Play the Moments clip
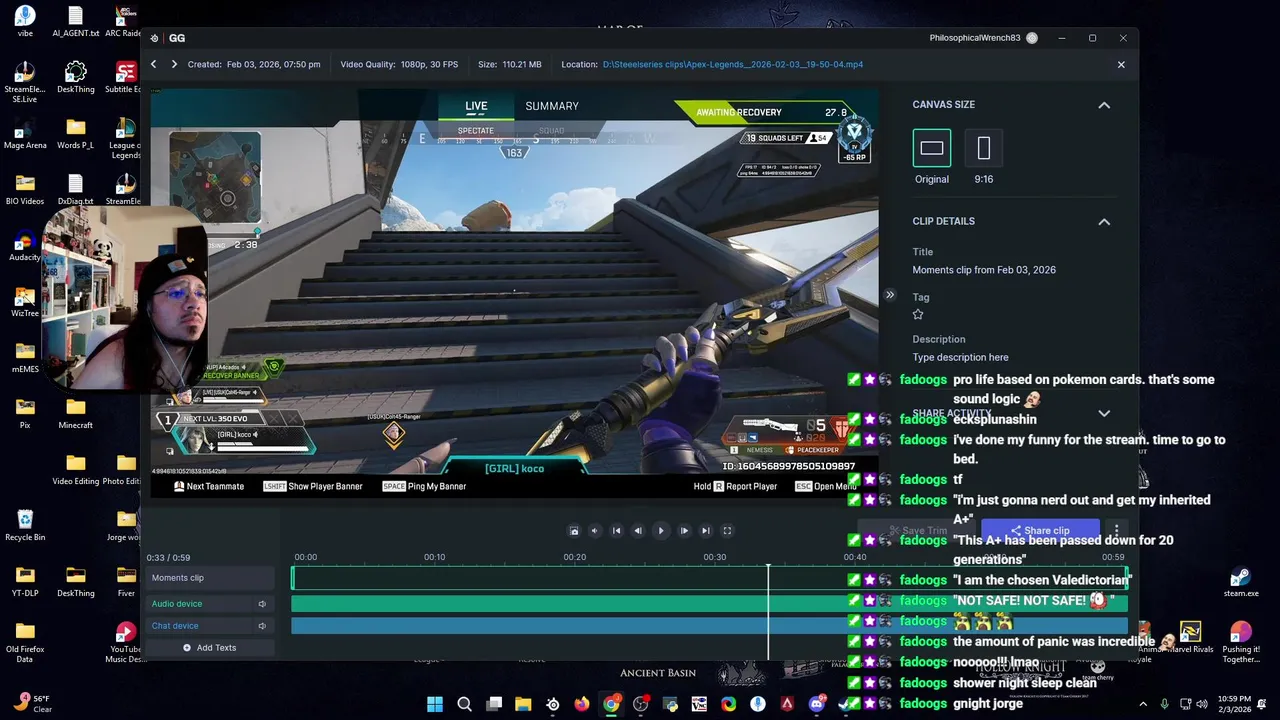Viewport: 1280px width, 720px height. (660, 531)
